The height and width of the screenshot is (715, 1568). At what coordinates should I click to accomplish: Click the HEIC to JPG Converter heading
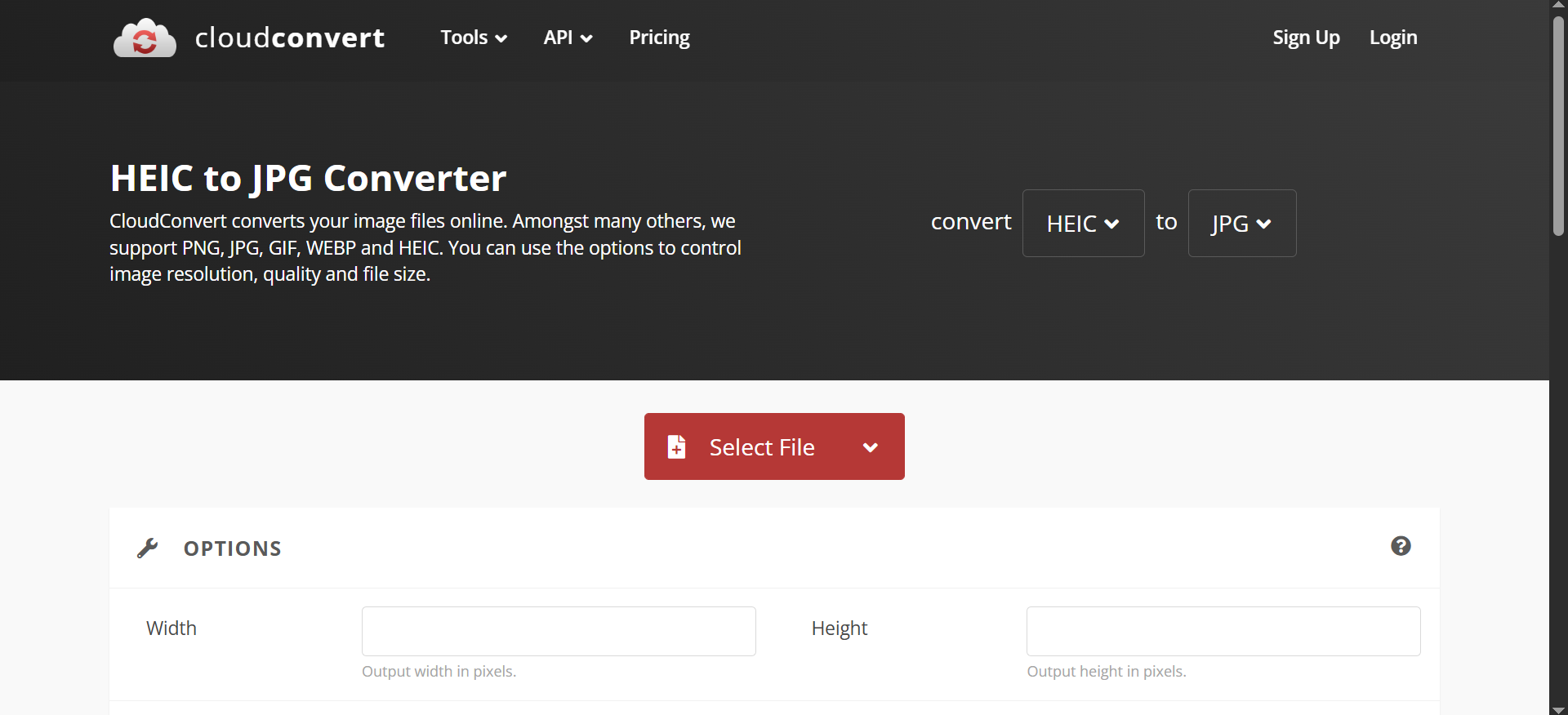tap(308, 178)
